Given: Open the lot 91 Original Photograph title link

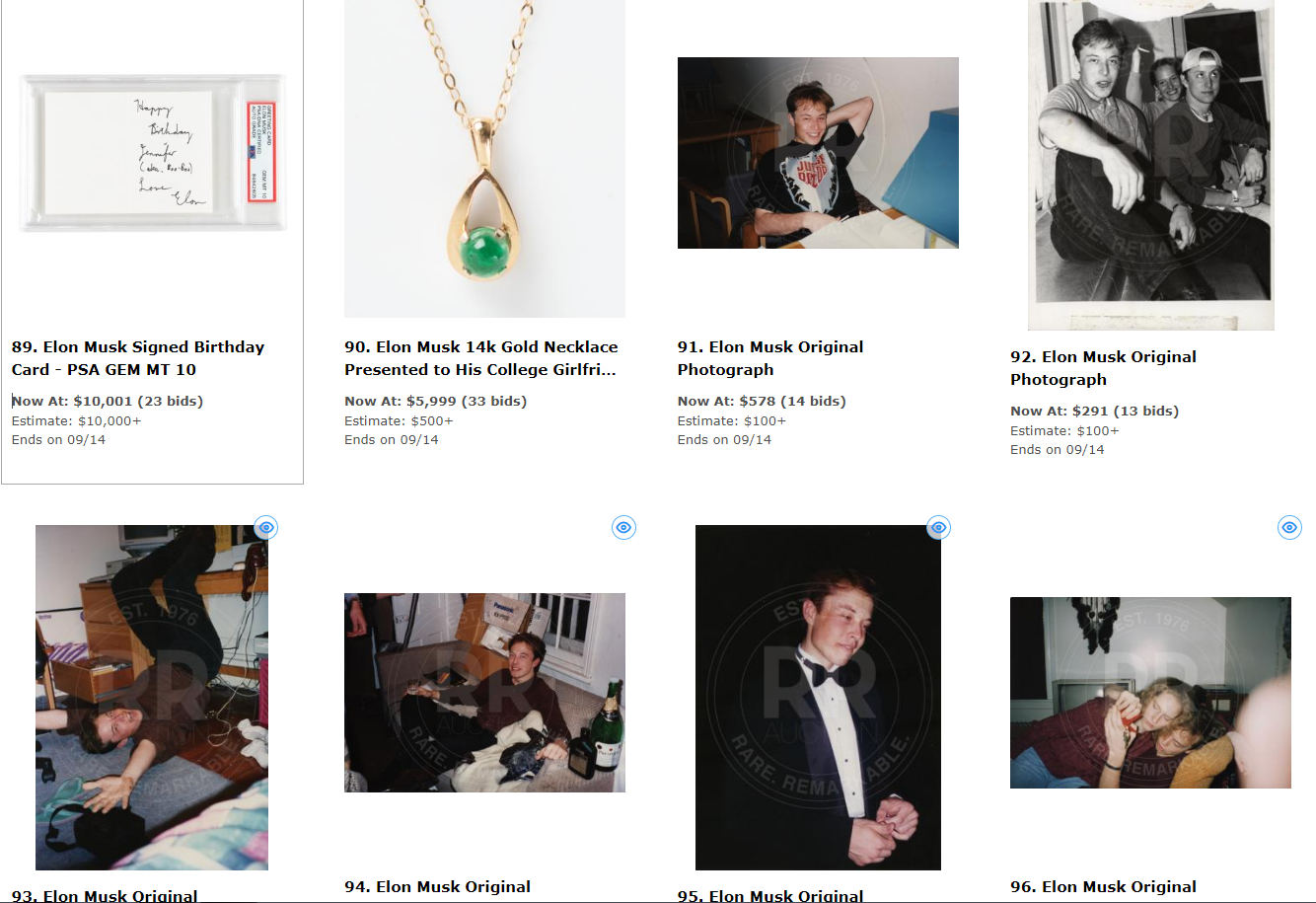Looking at the screenshot, I should click(770, 358).
